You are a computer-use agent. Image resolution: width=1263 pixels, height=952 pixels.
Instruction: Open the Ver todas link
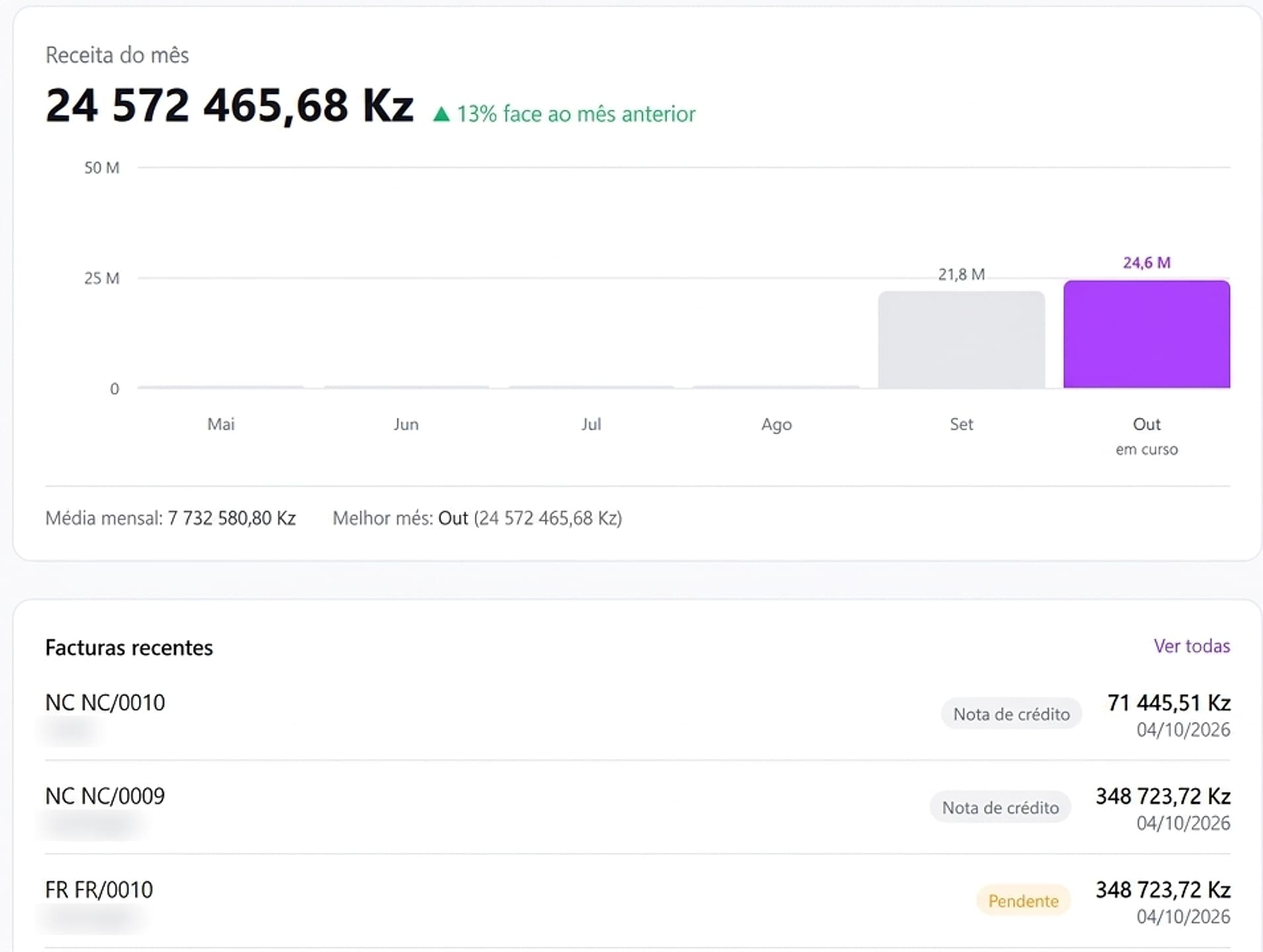[1192, 646]
